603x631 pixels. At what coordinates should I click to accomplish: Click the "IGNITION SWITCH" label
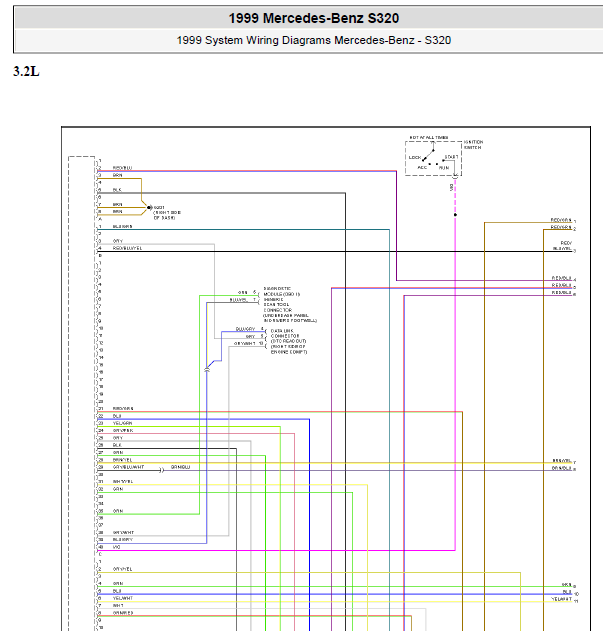473,145
